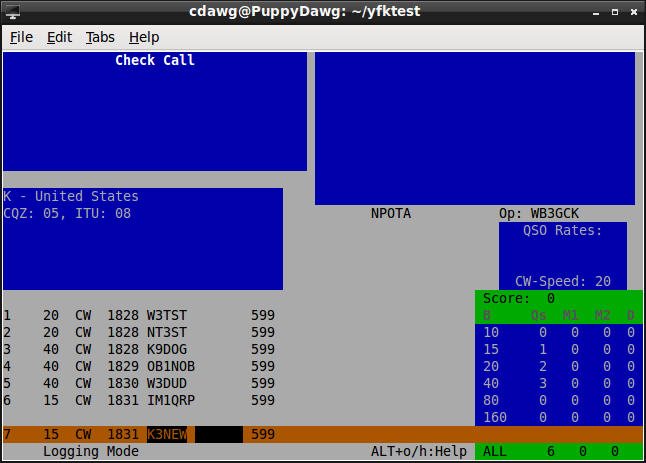The width and height of the screenshot is (646, 463).
Task: Open the Help menu
Action: point(144,37)
